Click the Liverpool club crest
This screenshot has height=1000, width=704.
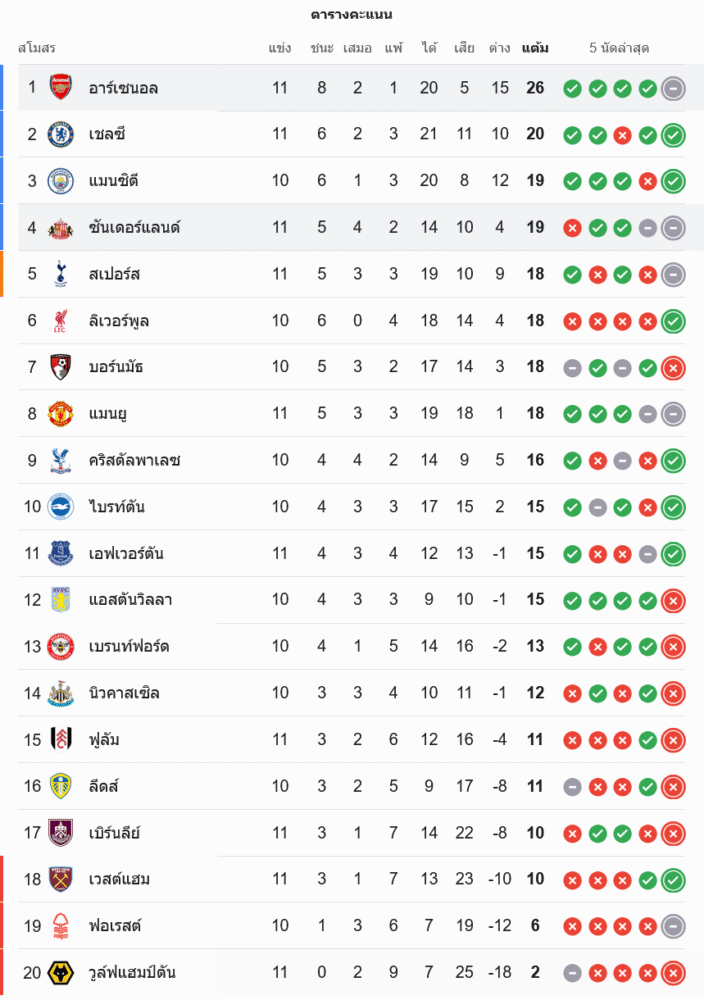coord(61,320)
